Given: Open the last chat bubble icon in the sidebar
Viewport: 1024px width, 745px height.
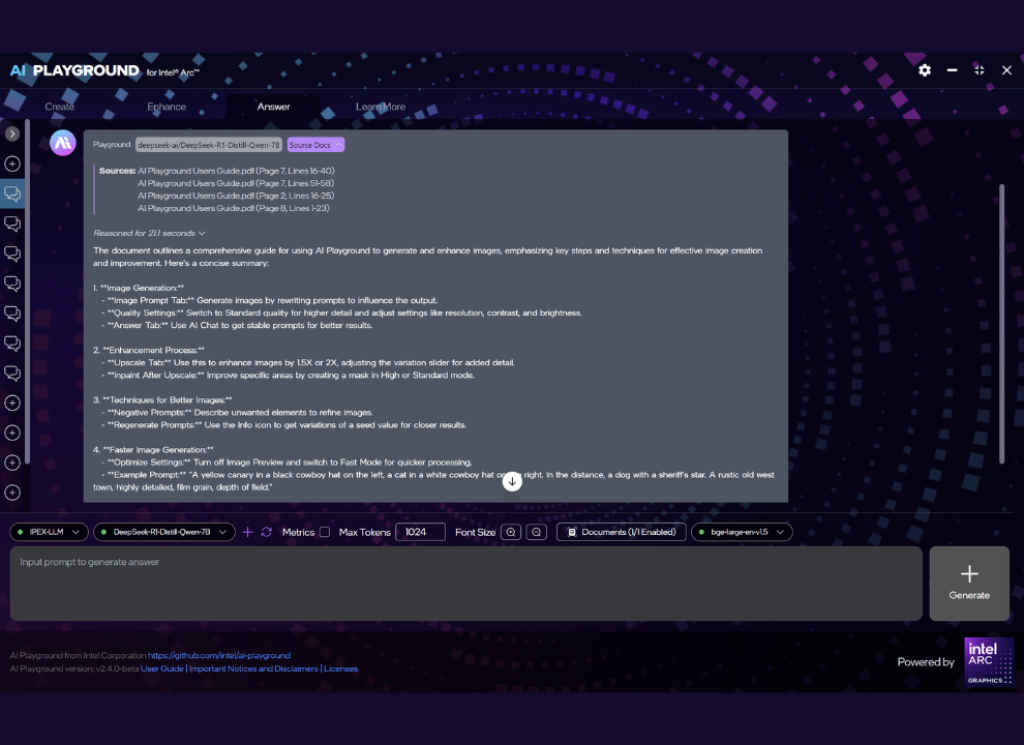Looking at the screenshot, I should click(x=12, y=373).
